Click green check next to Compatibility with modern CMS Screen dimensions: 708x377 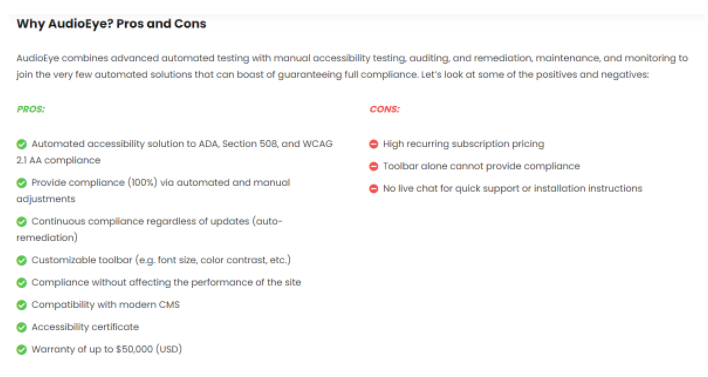click(x=22, y=305)
